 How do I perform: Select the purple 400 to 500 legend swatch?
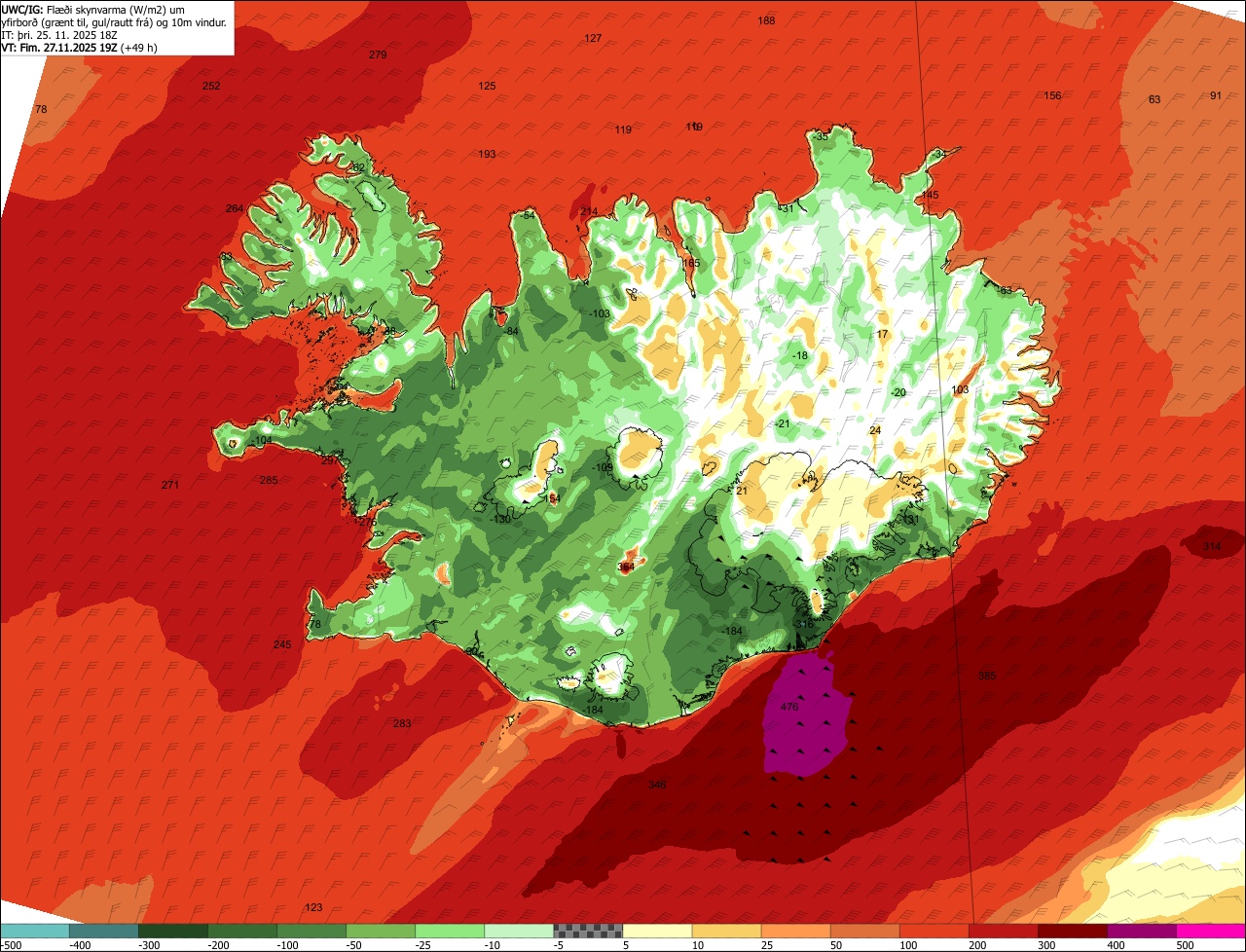[x=1141, y=930]
